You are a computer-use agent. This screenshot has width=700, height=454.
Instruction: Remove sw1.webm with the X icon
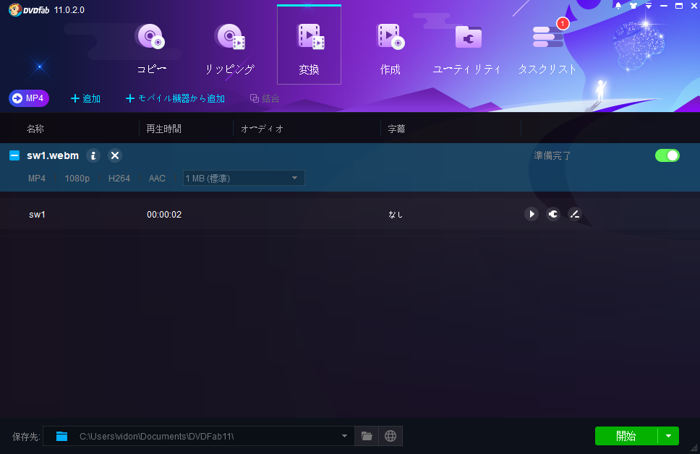(115, 155)
